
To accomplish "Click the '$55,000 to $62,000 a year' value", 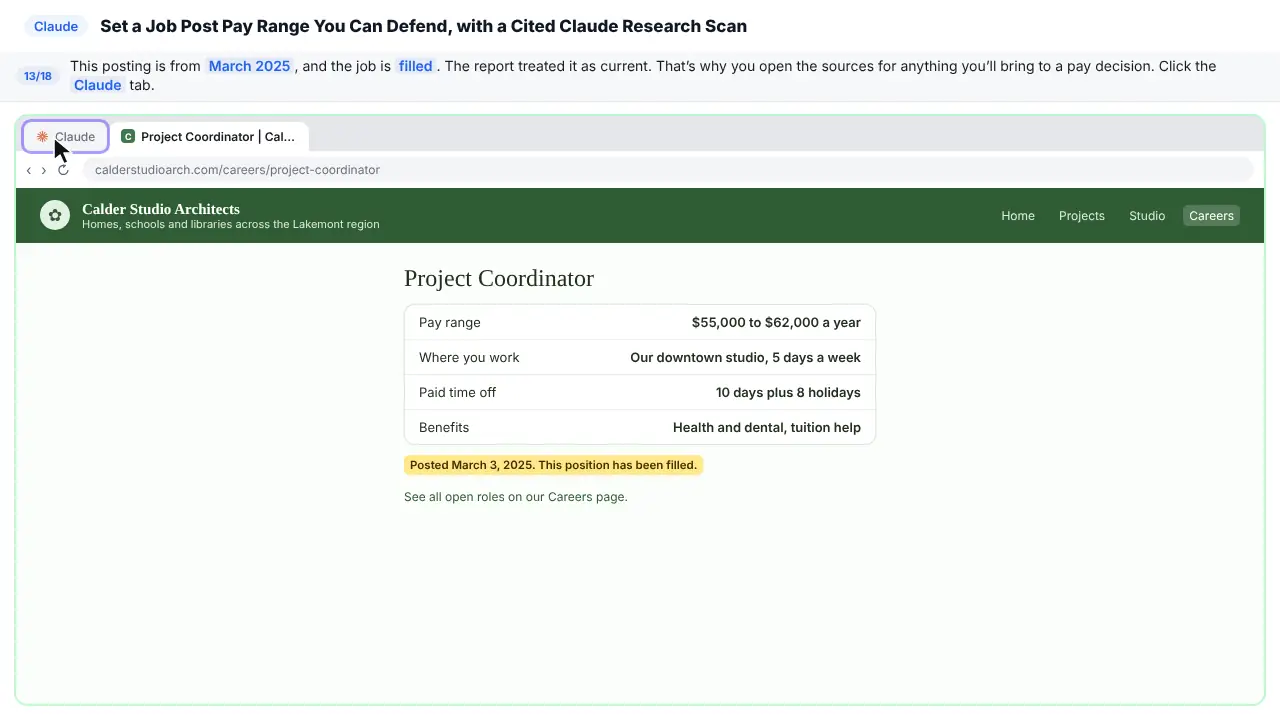I will 776,322.
